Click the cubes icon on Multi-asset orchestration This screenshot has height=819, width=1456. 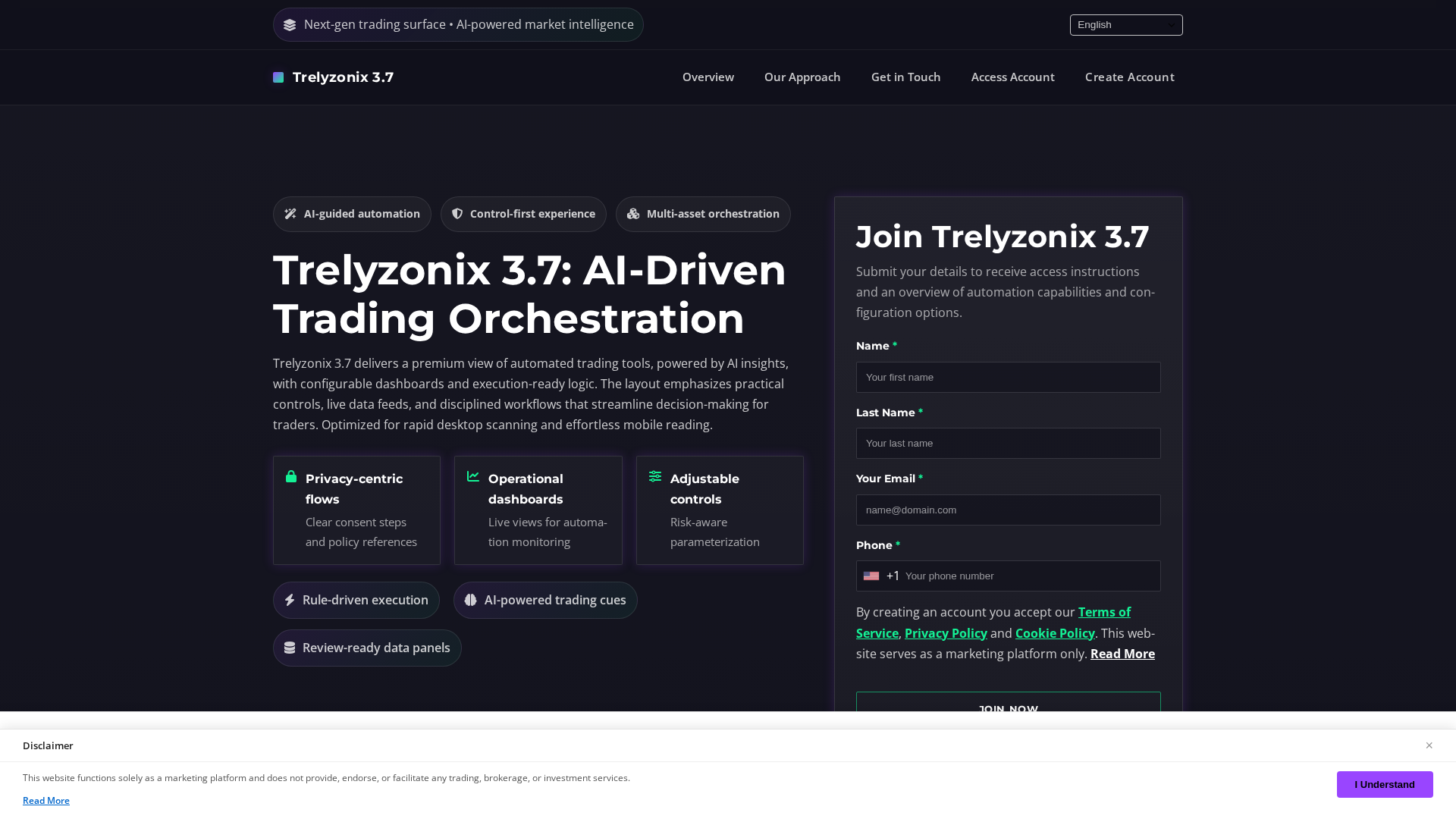click(x=633, y=214)
